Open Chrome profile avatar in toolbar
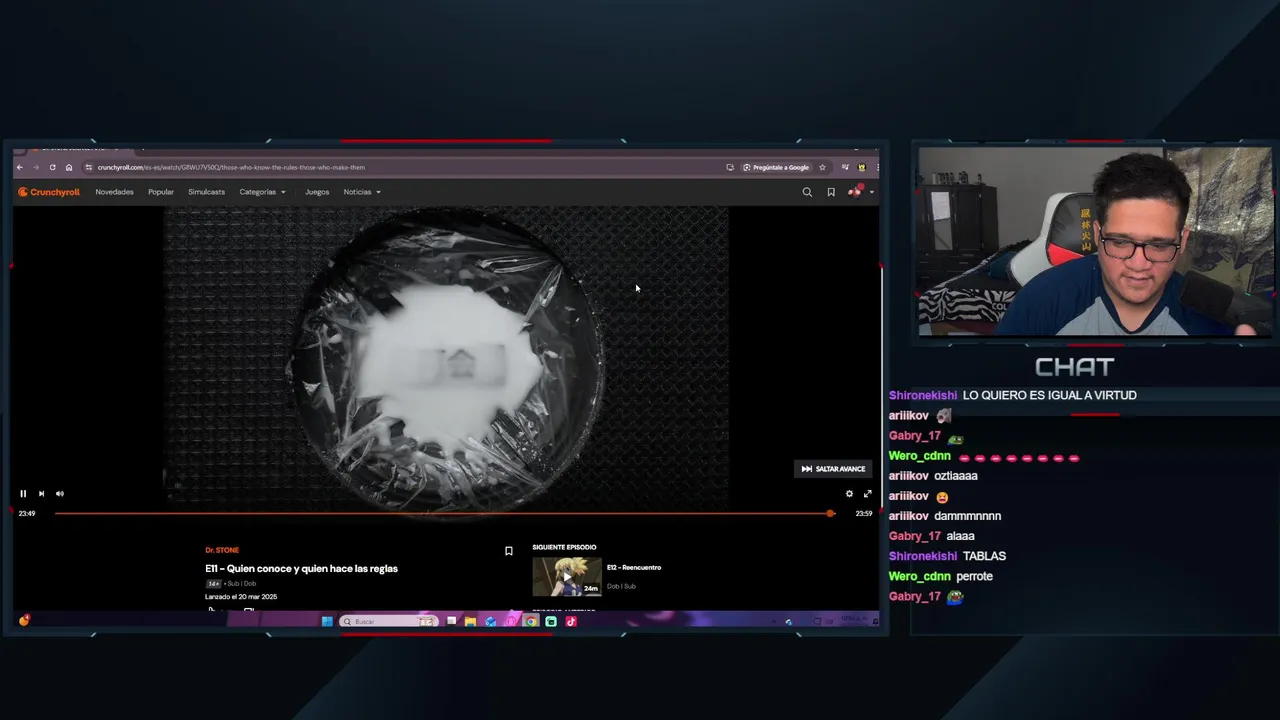 click(x=861, y=167)
